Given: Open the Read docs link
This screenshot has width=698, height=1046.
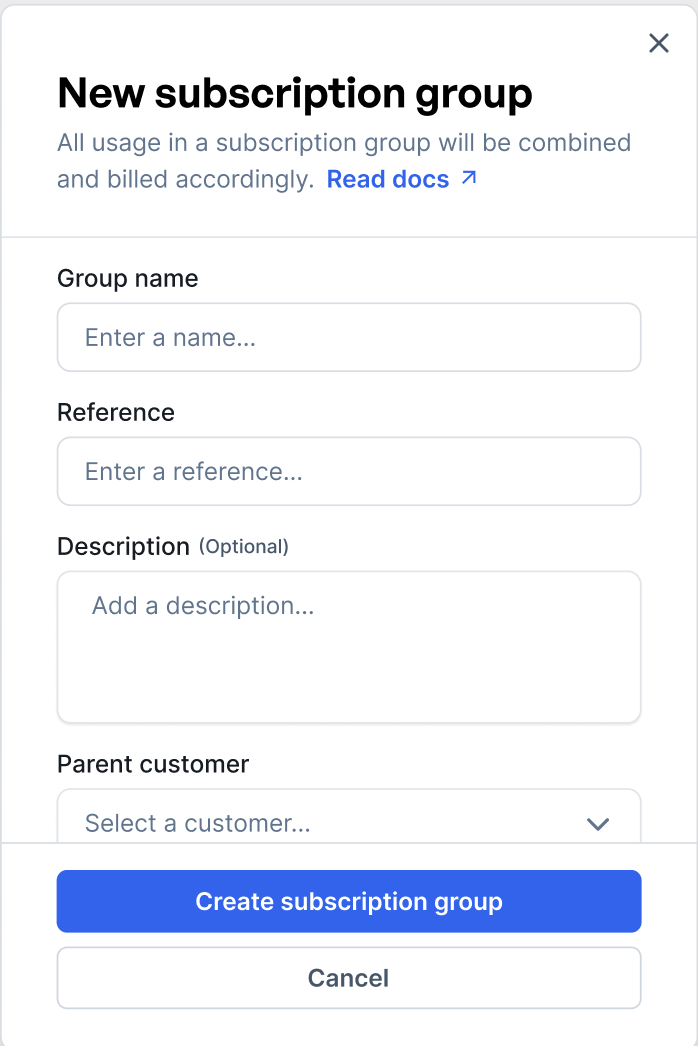Looking at the screenshot, I should point(388,179).
